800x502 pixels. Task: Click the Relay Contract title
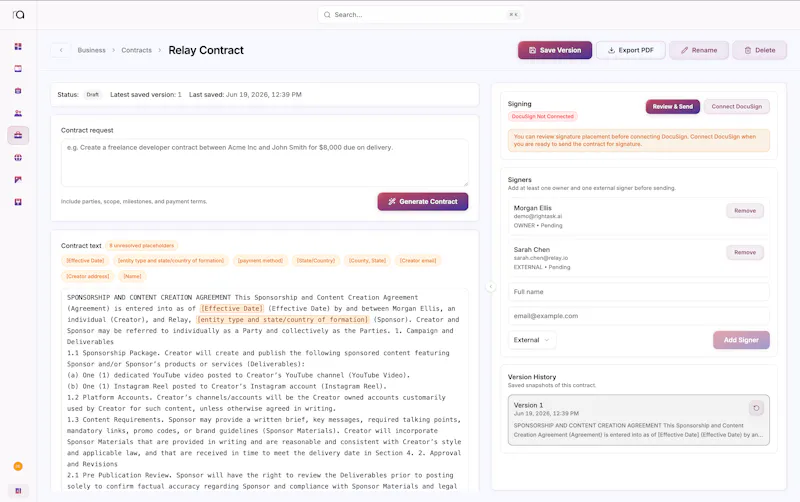click(x=206, y=50)
